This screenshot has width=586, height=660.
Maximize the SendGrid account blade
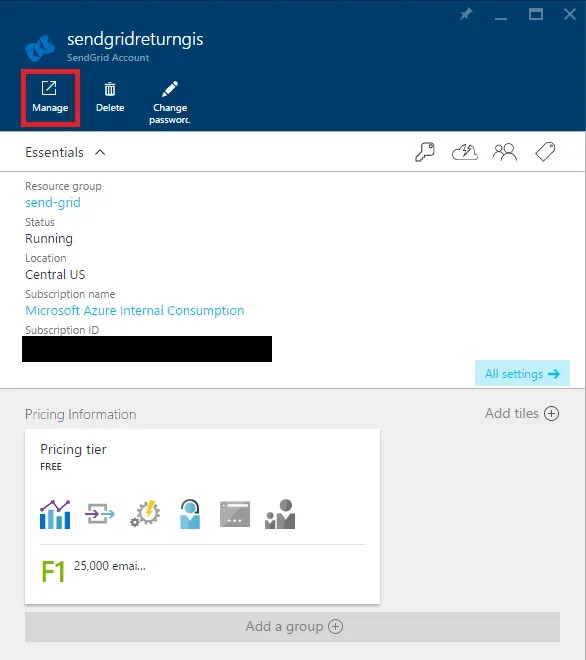coord(536,14)
